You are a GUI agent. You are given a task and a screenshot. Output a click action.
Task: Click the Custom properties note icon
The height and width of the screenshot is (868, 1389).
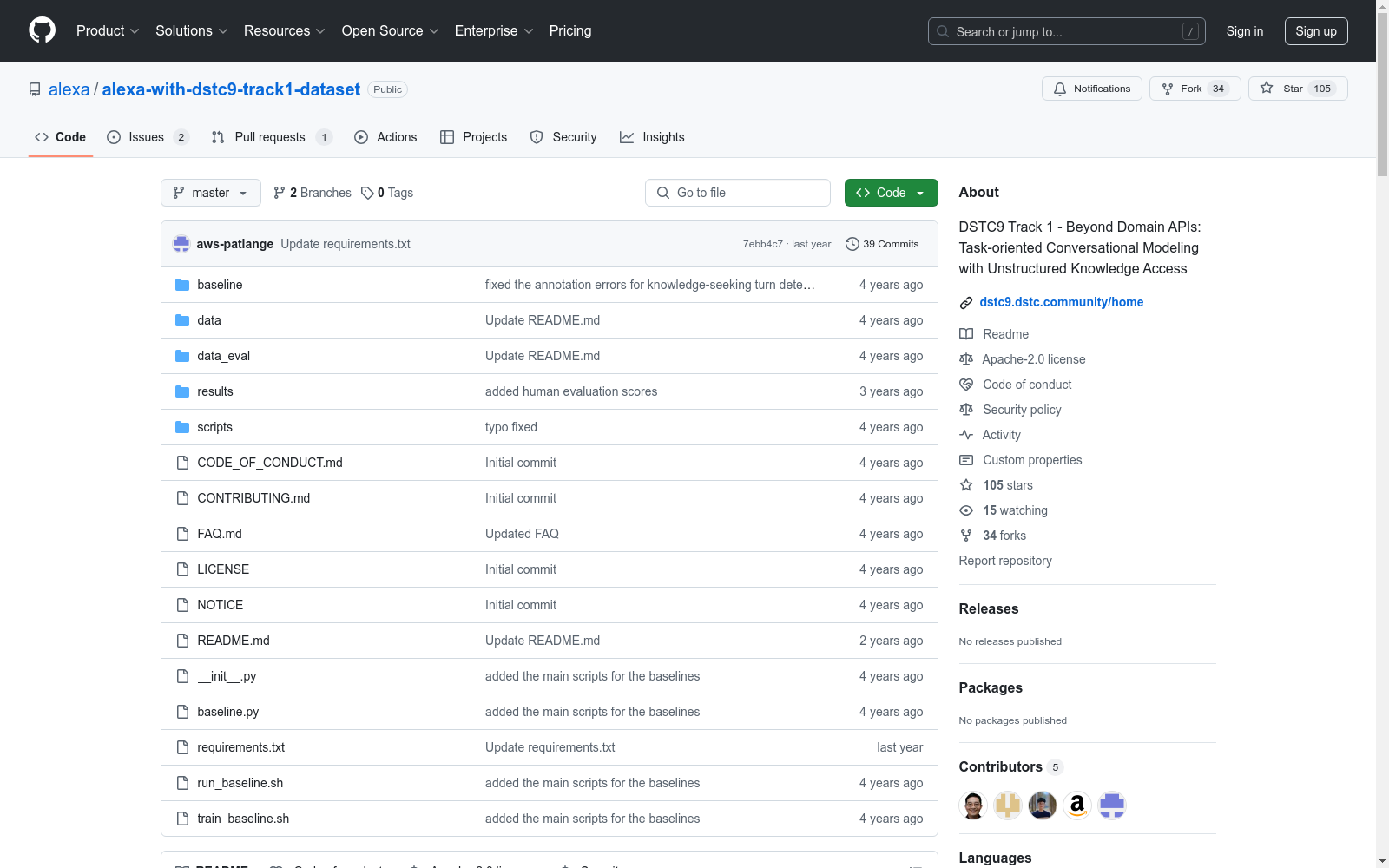(x=966, y=460)
